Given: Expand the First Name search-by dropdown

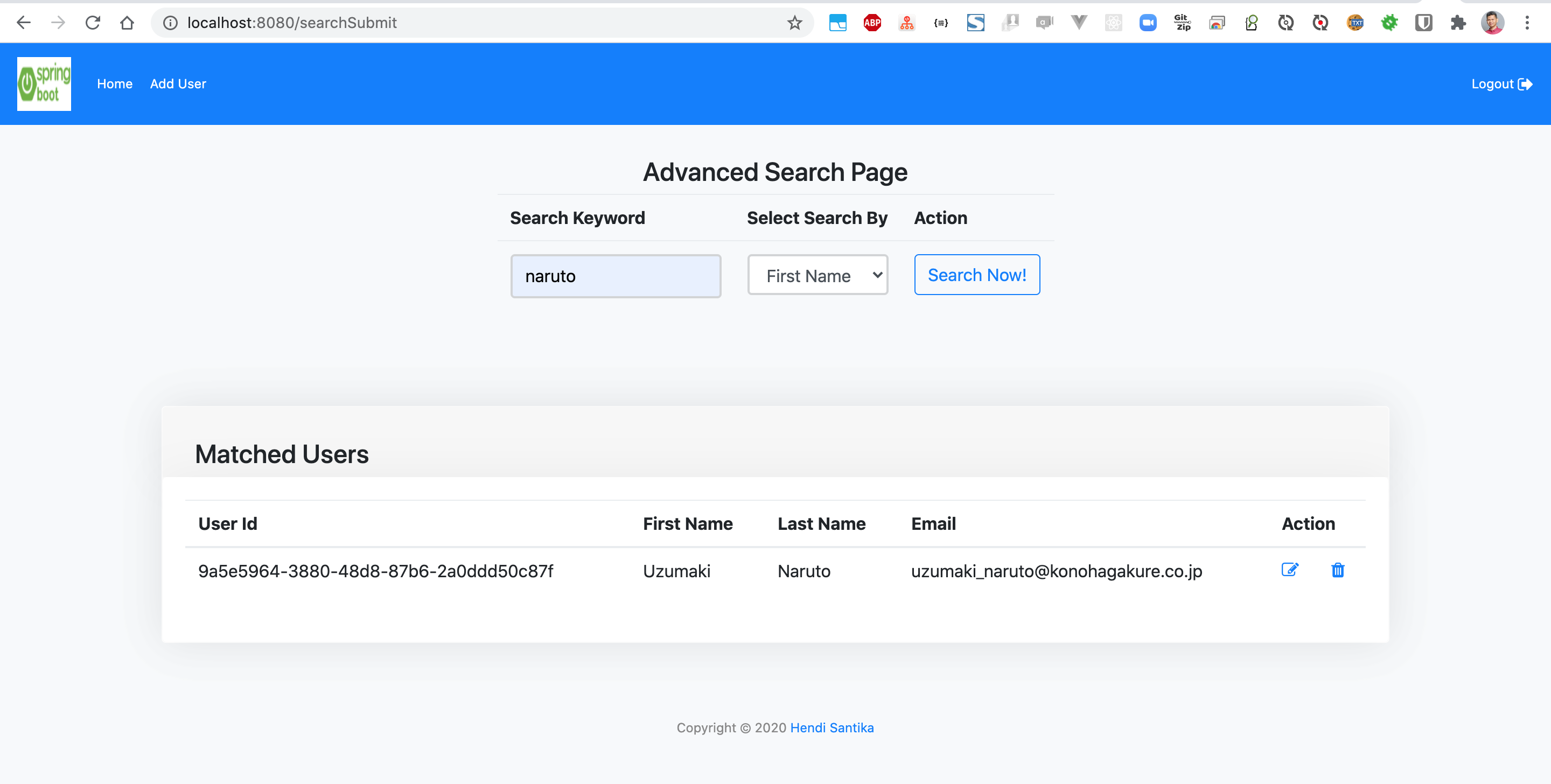Looking at the screenshot, I should tap(817, 275).
